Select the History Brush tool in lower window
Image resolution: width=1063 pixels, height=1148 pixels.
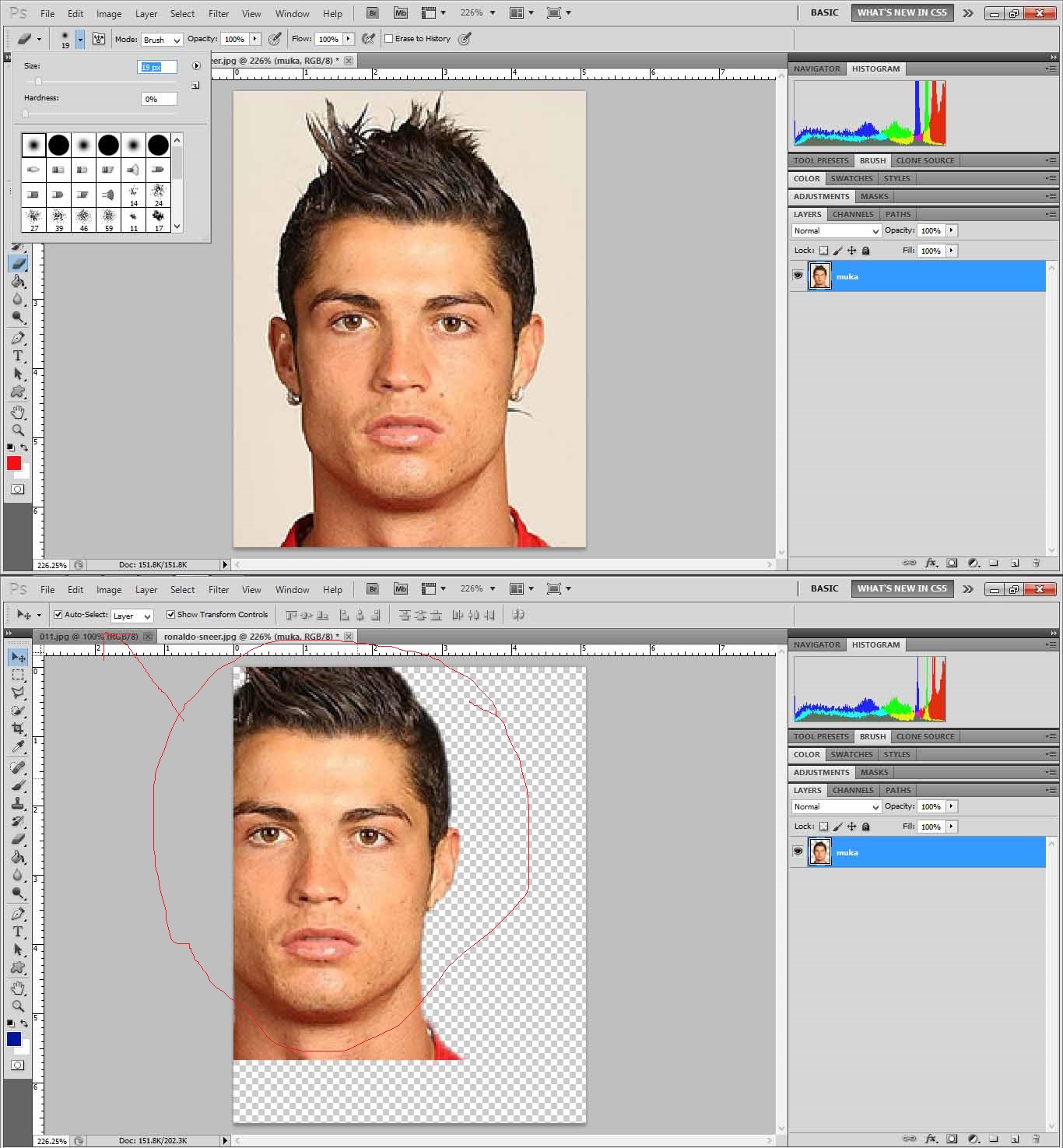pos(18,821)
